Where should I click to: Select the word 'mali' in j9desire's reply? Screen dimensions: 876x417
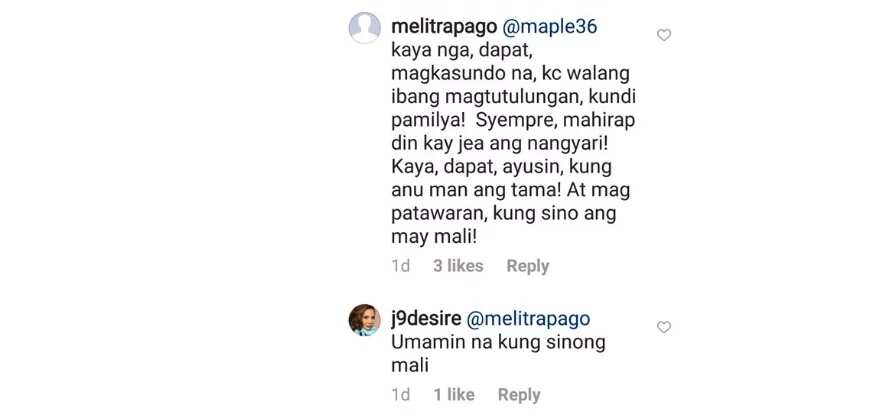pyautogui.click(x=410, y=366)
